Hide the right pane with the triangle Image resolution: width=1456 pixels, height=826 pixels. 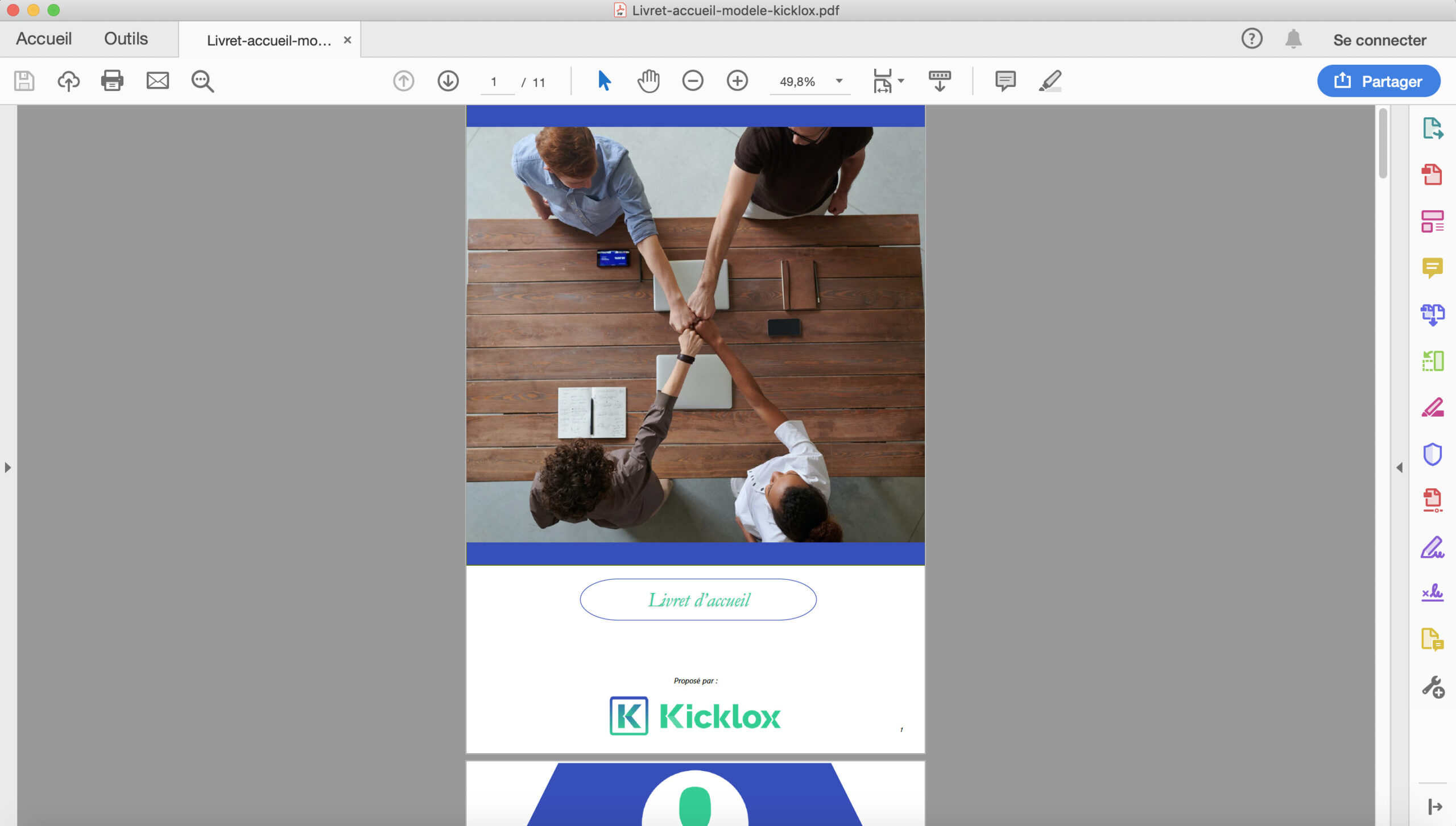tap(1399, 467)
